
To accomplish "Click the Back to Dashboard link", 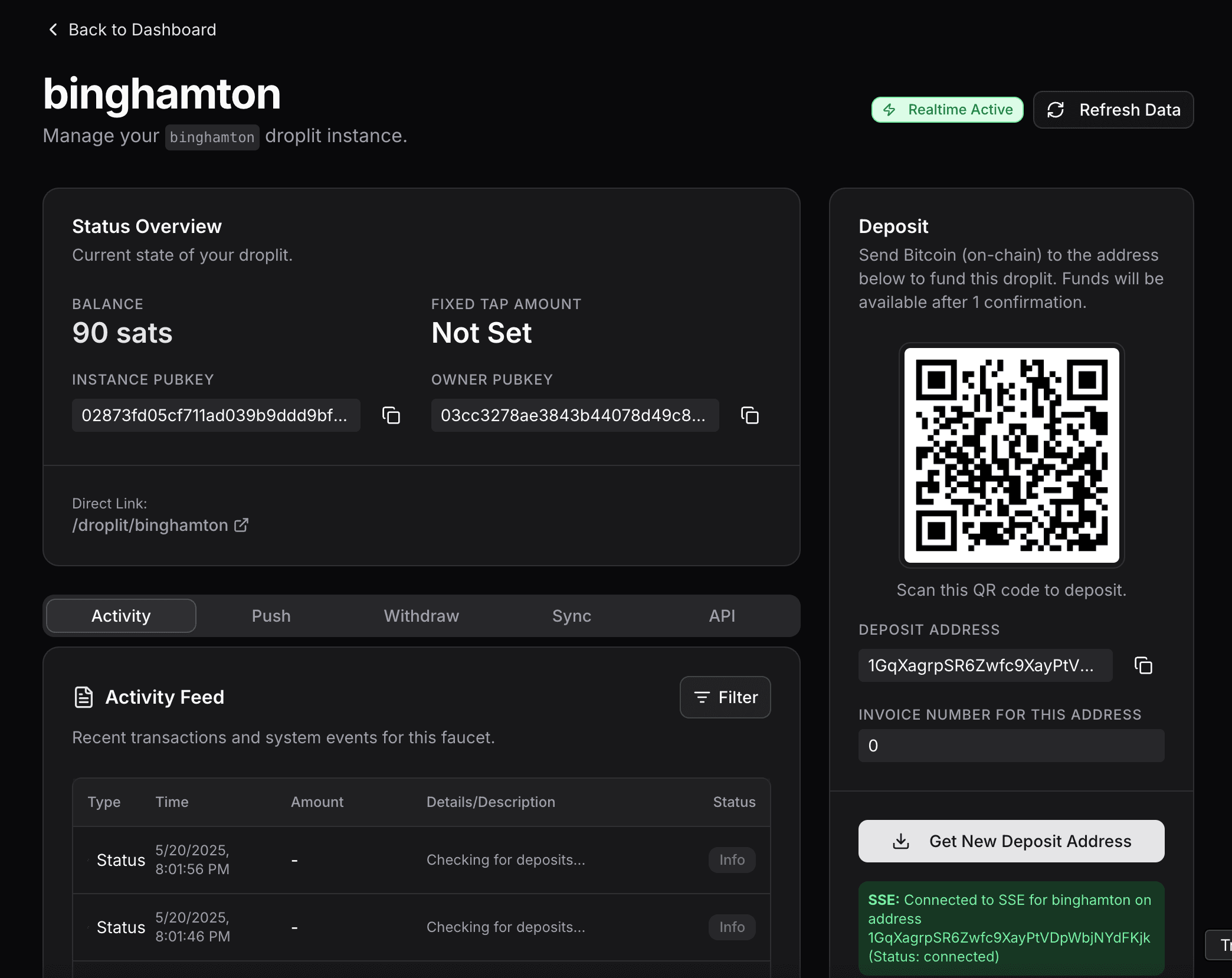I will pyautogui.click(x=142, y=29).
